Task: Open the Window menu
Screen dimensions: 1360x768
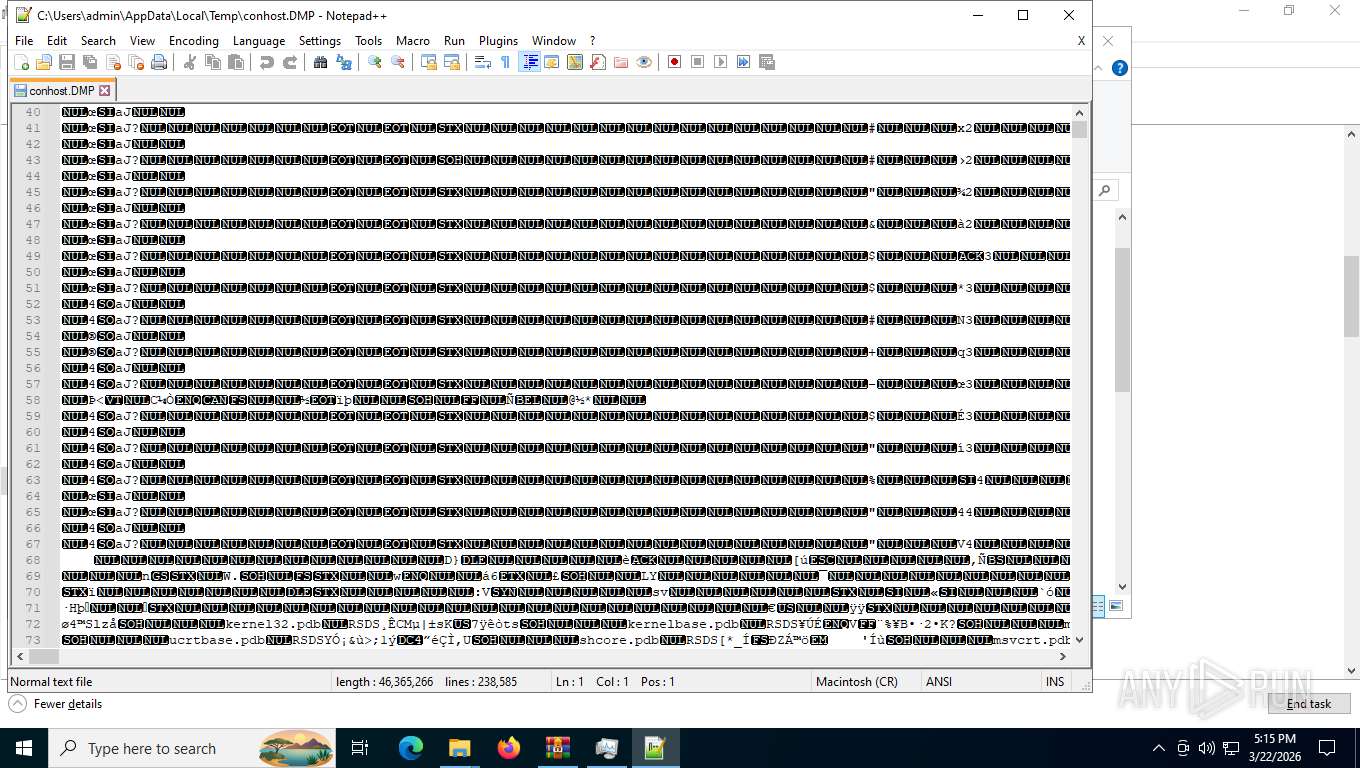Action: pos(554,41)
